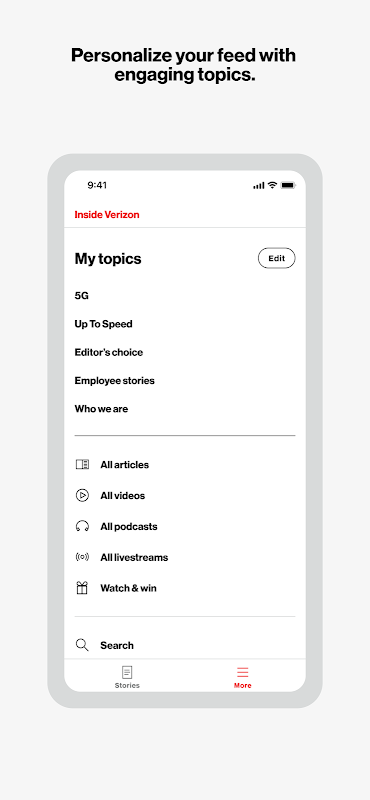Open the 5G topic

[x=82, y=295]
